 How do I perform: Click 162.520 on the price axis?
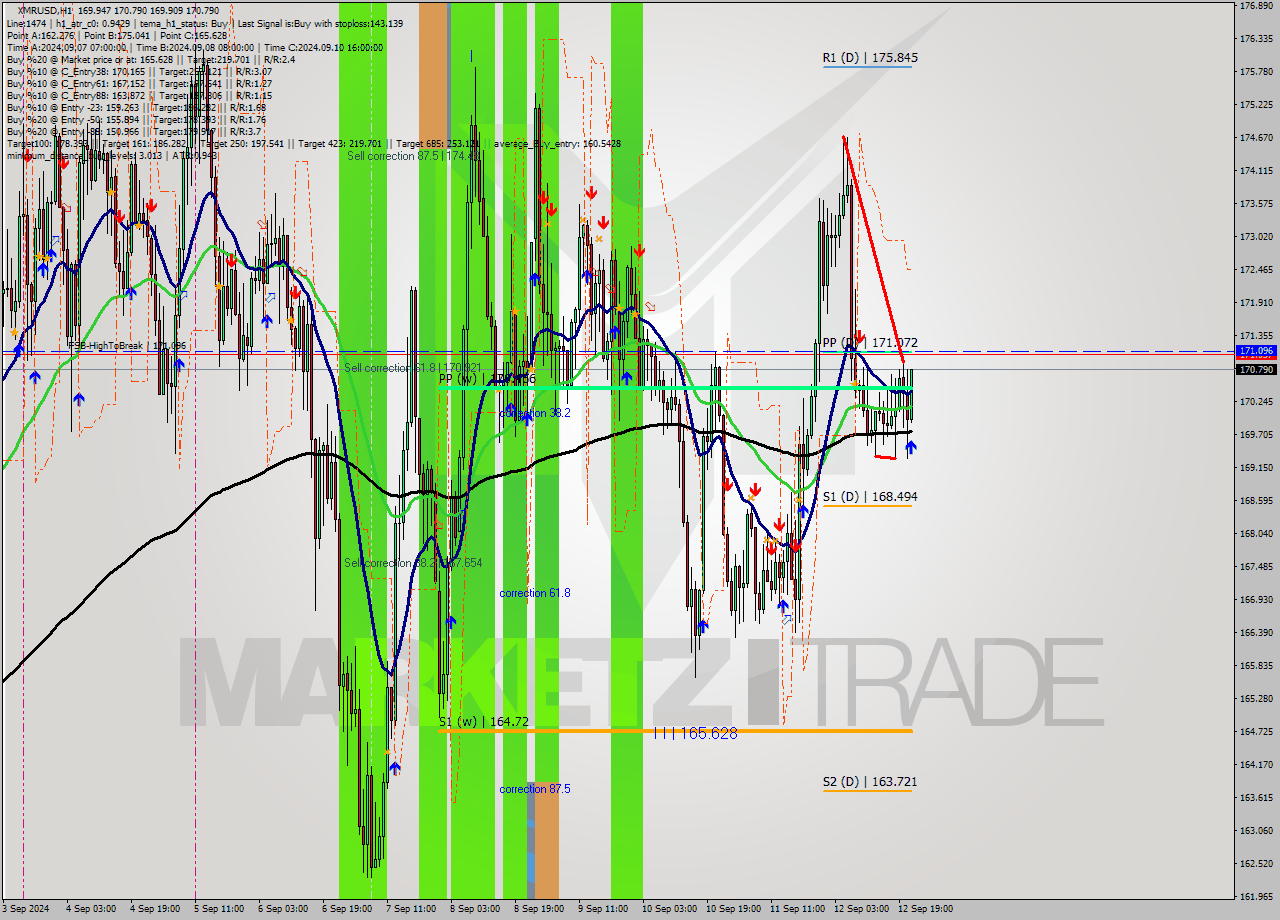click(x=1256, y=864)
